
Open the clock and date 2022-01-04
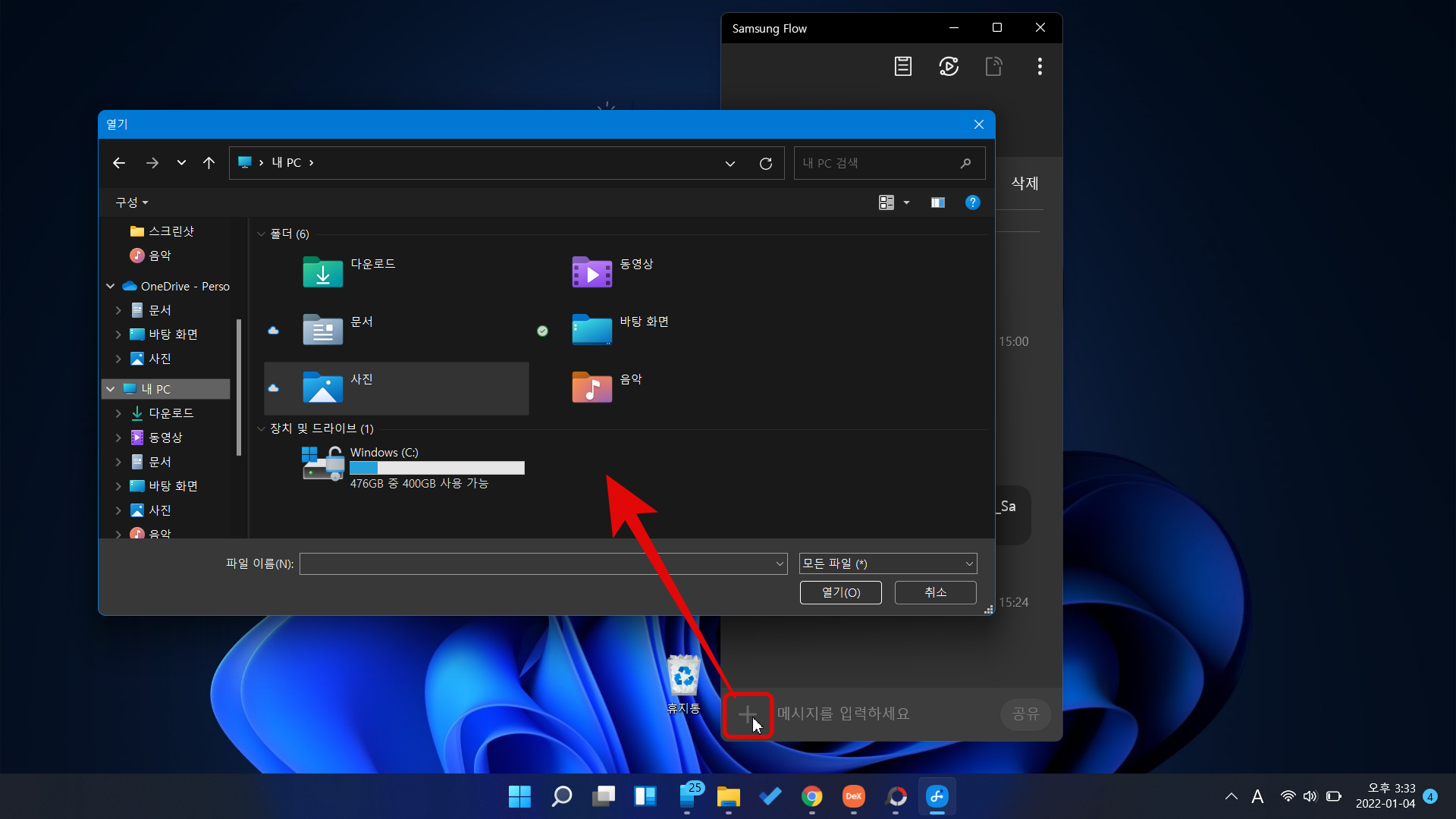tap(1385, 796)
